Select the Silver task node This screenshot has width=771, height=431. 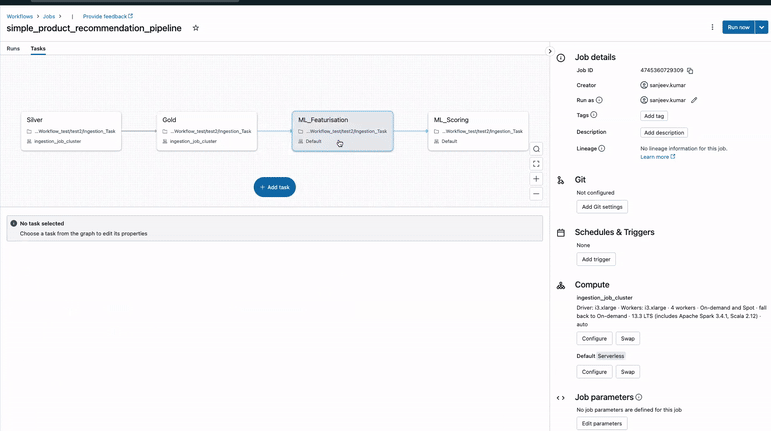pyautogui.click(x=71, y=130)
